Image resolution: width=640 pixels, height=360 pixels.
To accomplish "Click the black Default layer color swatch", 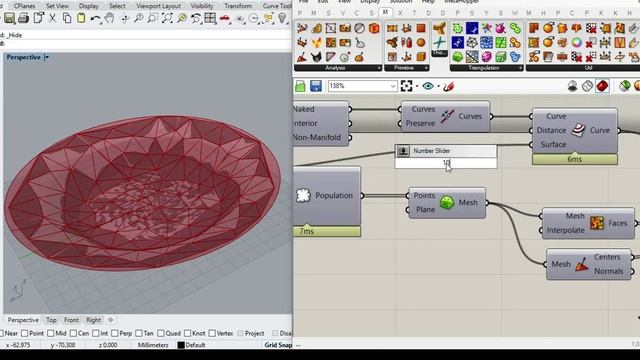I will [181, 345].
